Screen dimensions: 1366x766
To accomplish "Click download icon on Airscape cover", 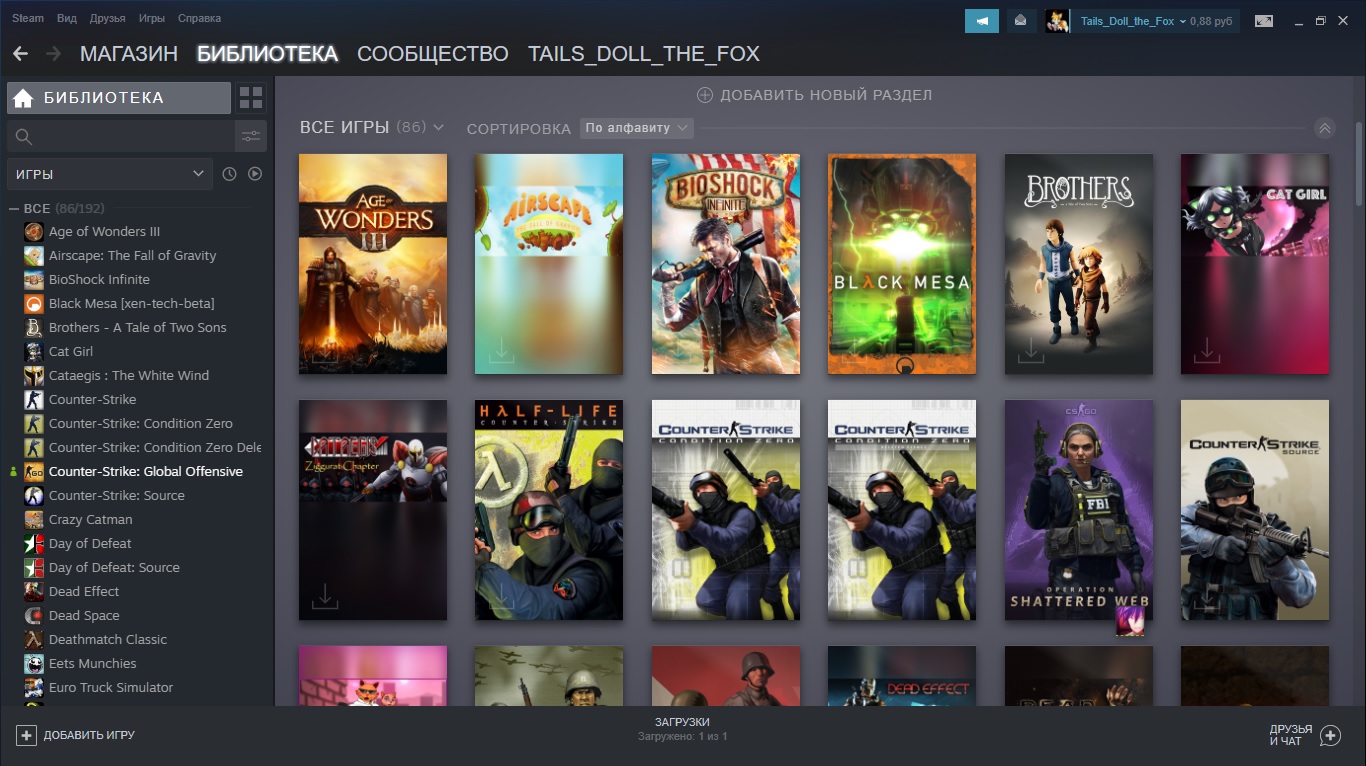I will 501,351.
